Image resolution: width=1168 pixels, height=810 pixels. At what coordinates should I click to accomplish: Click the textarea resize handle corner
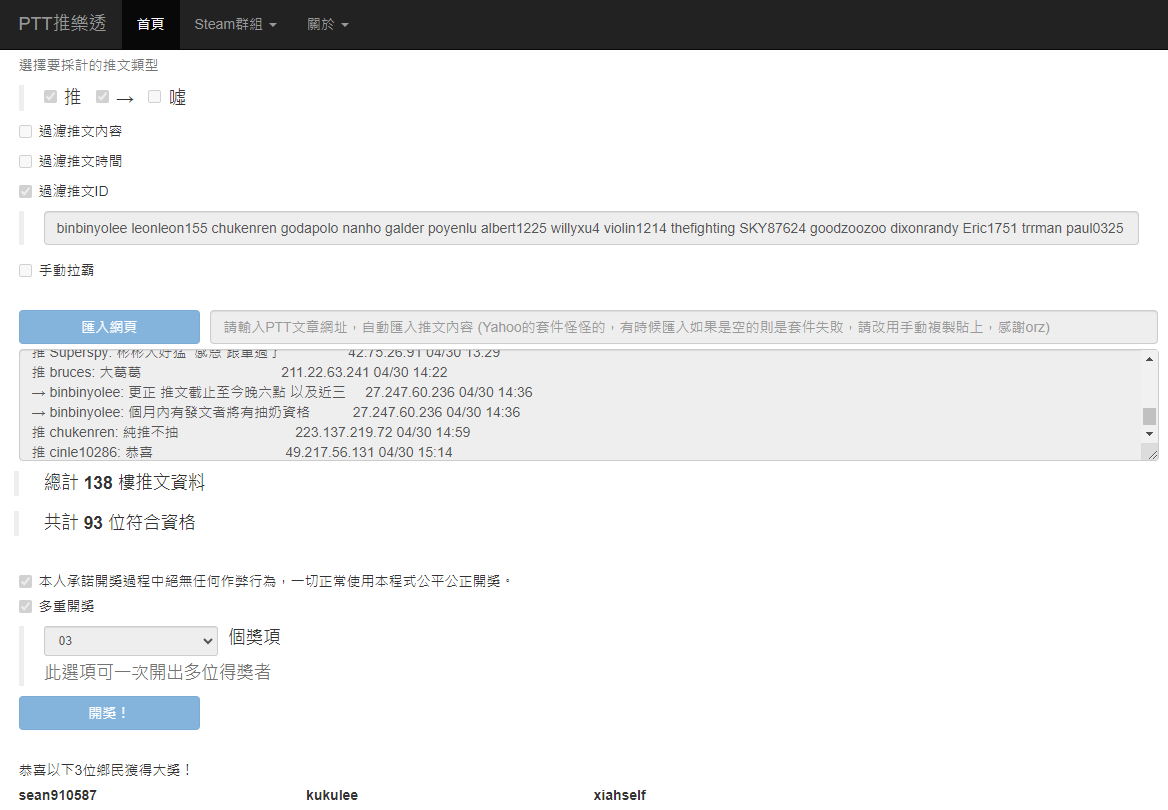coord(1152,454)
